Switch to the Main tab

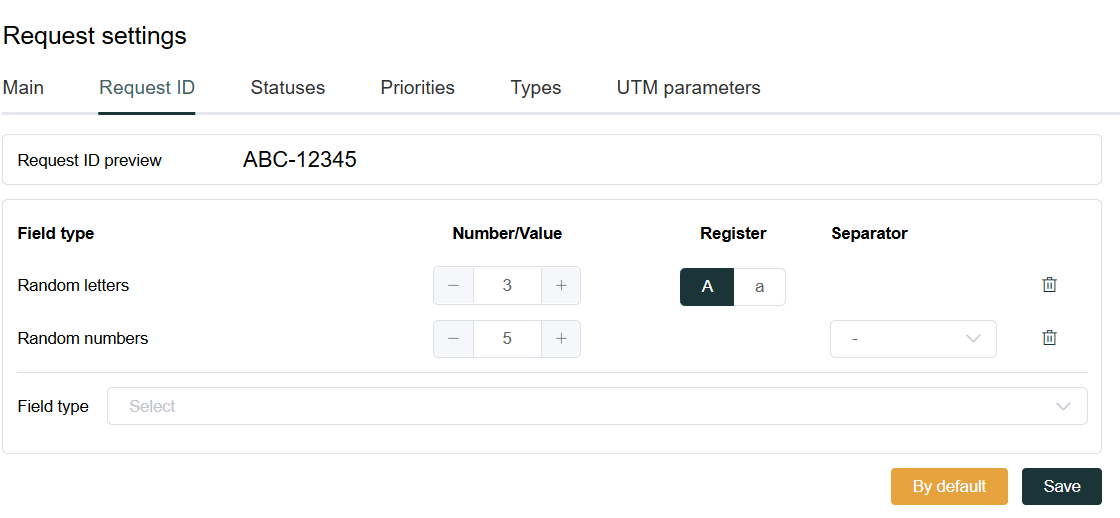pyautogui.click(x=23, y=88)
